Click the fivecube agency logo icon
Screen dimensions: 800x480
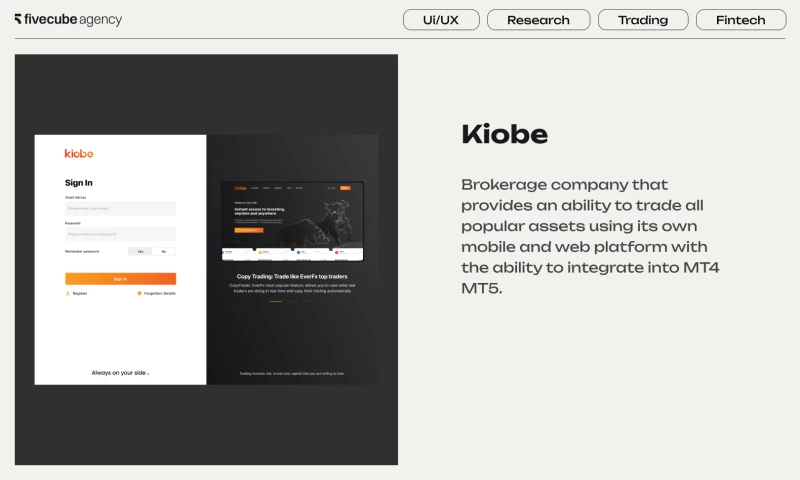19,19
